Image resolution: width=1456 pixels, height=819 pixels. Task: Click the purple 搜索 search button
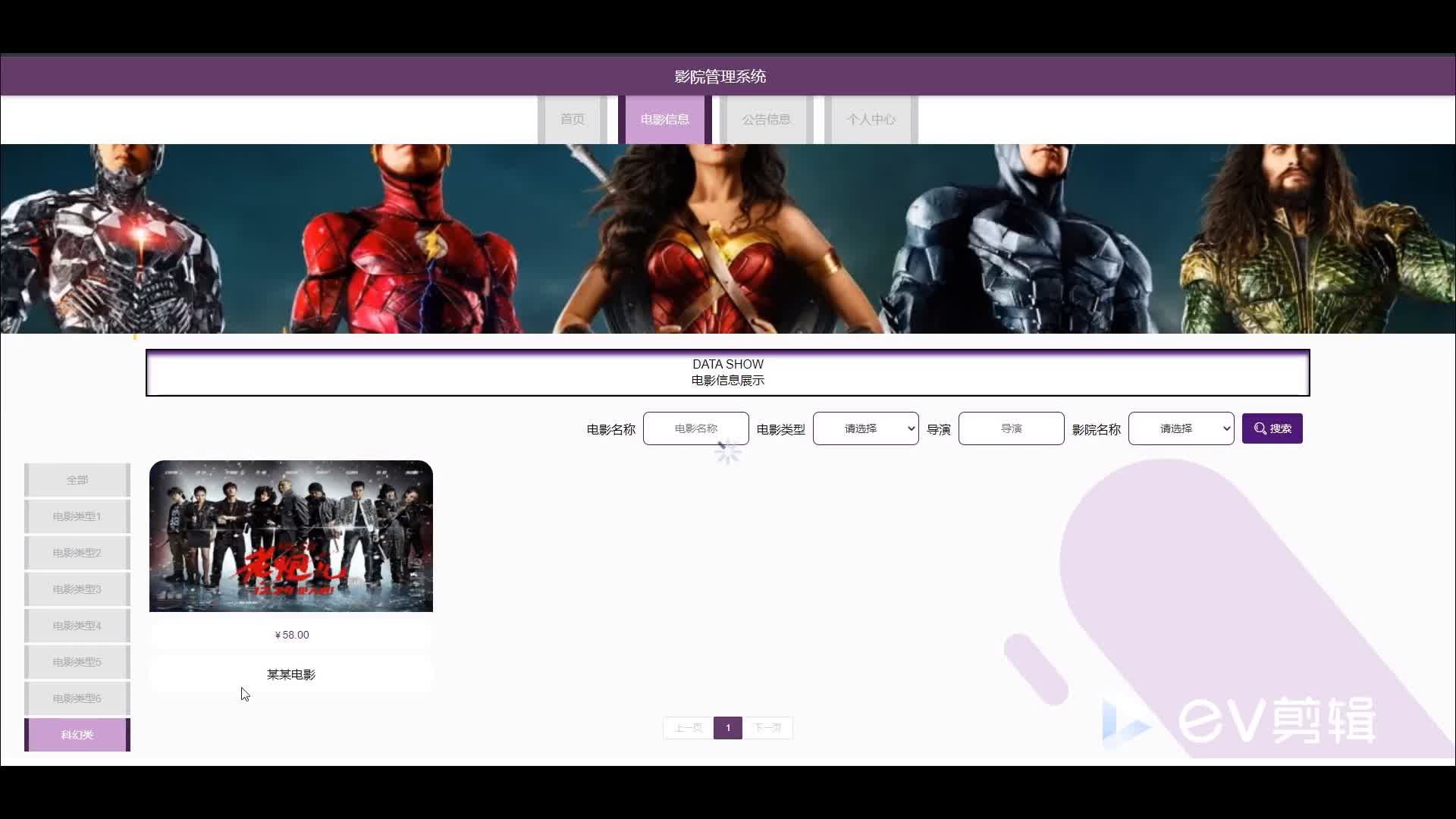(1272, 428)
